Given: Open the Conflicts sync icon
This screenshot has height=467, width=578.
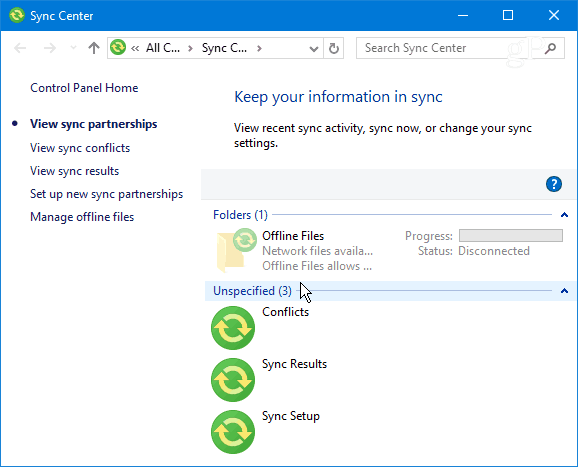Looking at the screenshot, I should pos(233,328).
